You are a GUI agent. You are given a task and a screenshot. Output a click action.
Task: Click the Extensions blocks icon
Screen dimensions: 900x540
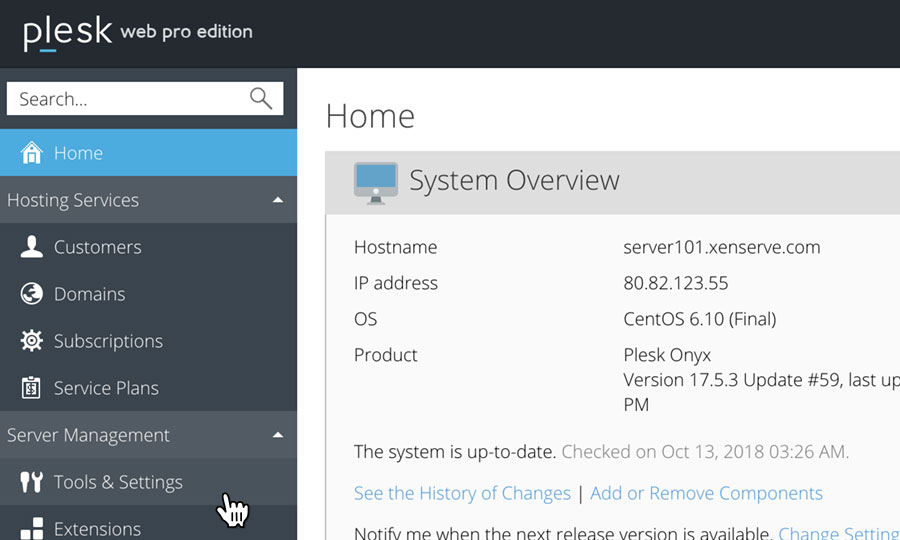(32, 529)
